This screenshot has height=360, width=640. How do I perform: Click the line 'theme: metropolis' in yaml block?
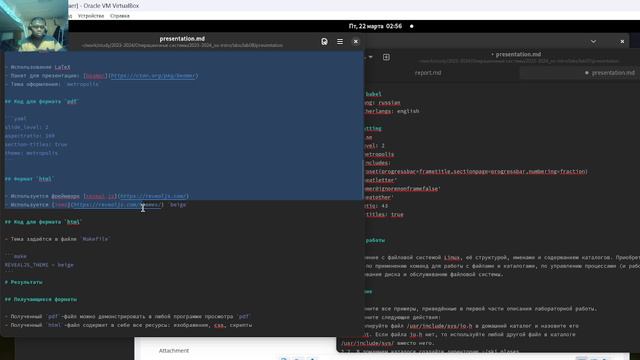pos(31,153)
